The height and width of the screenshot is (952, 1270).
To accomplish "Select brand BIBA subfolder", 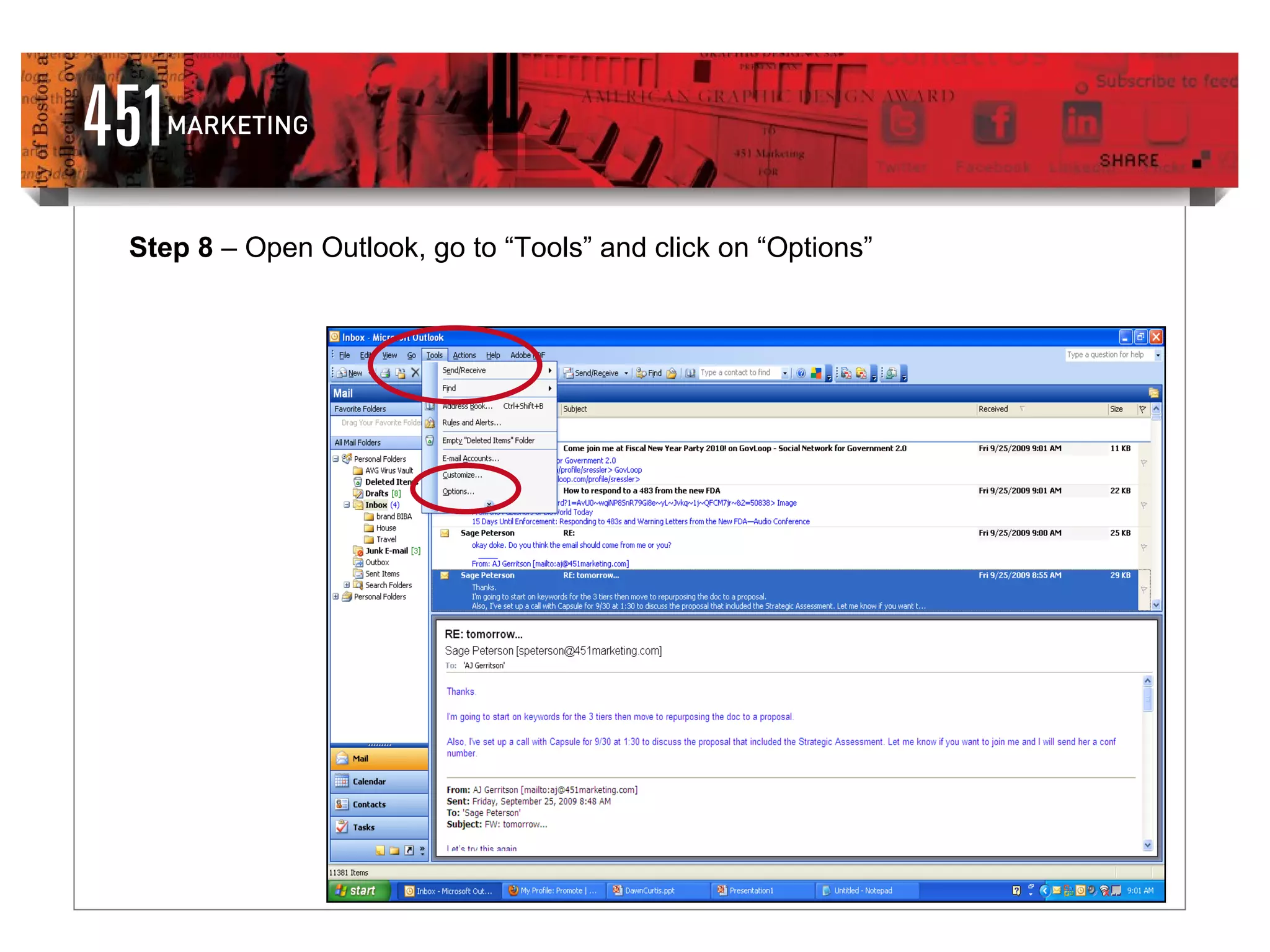I will pos(388,517).
